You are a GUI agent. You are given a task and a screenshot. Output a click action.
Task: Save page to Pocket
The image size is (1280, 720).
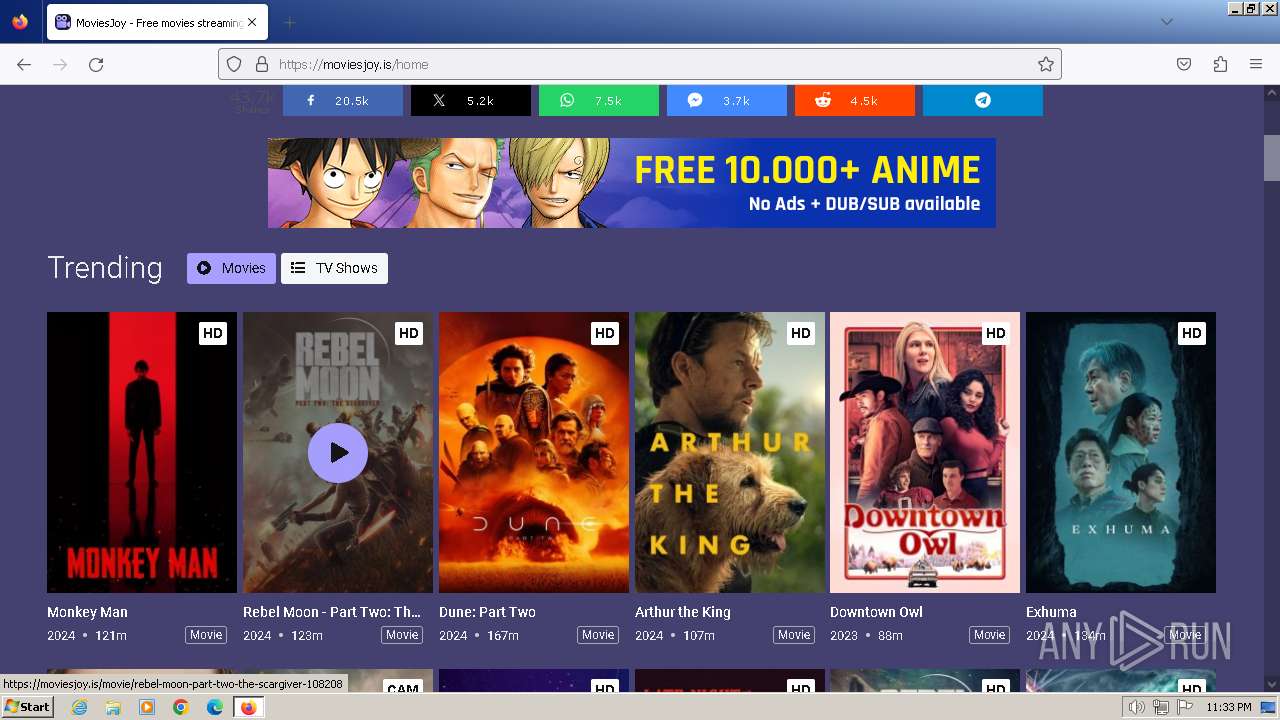point(1184,64)
